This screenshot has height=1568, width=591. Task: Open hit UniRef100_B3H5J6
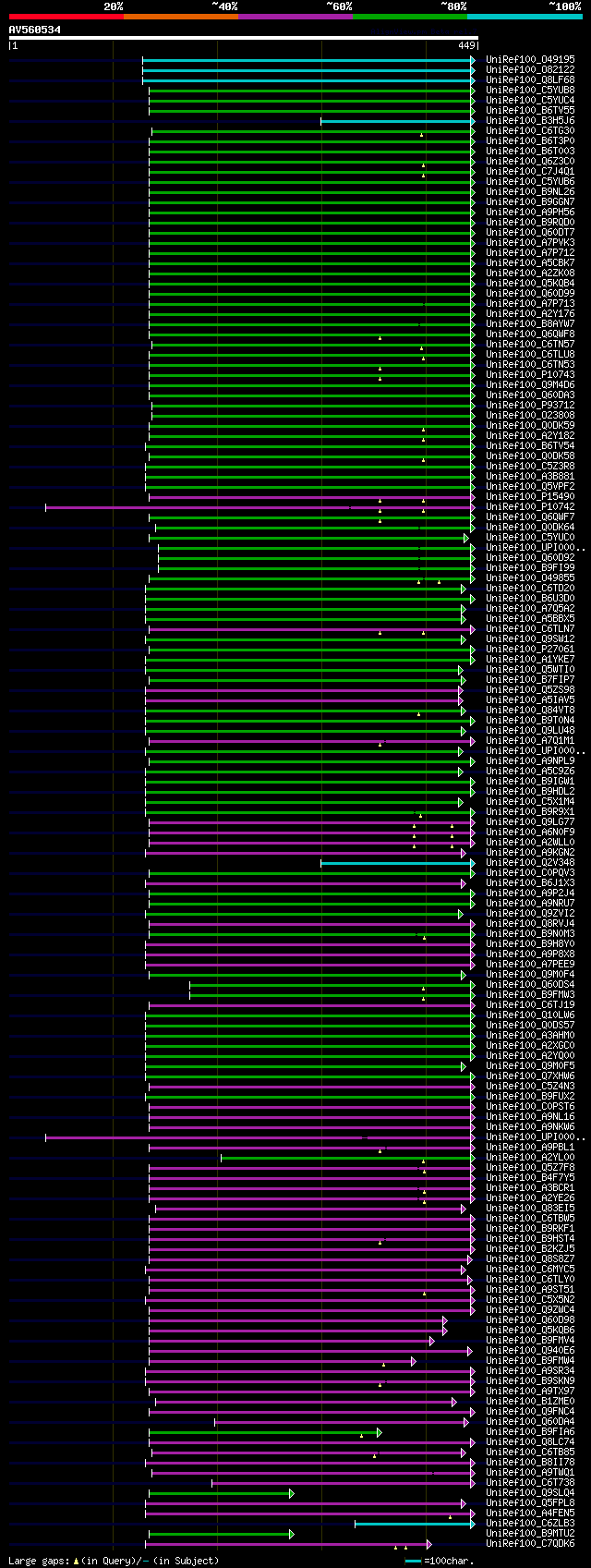pos(530,120)
